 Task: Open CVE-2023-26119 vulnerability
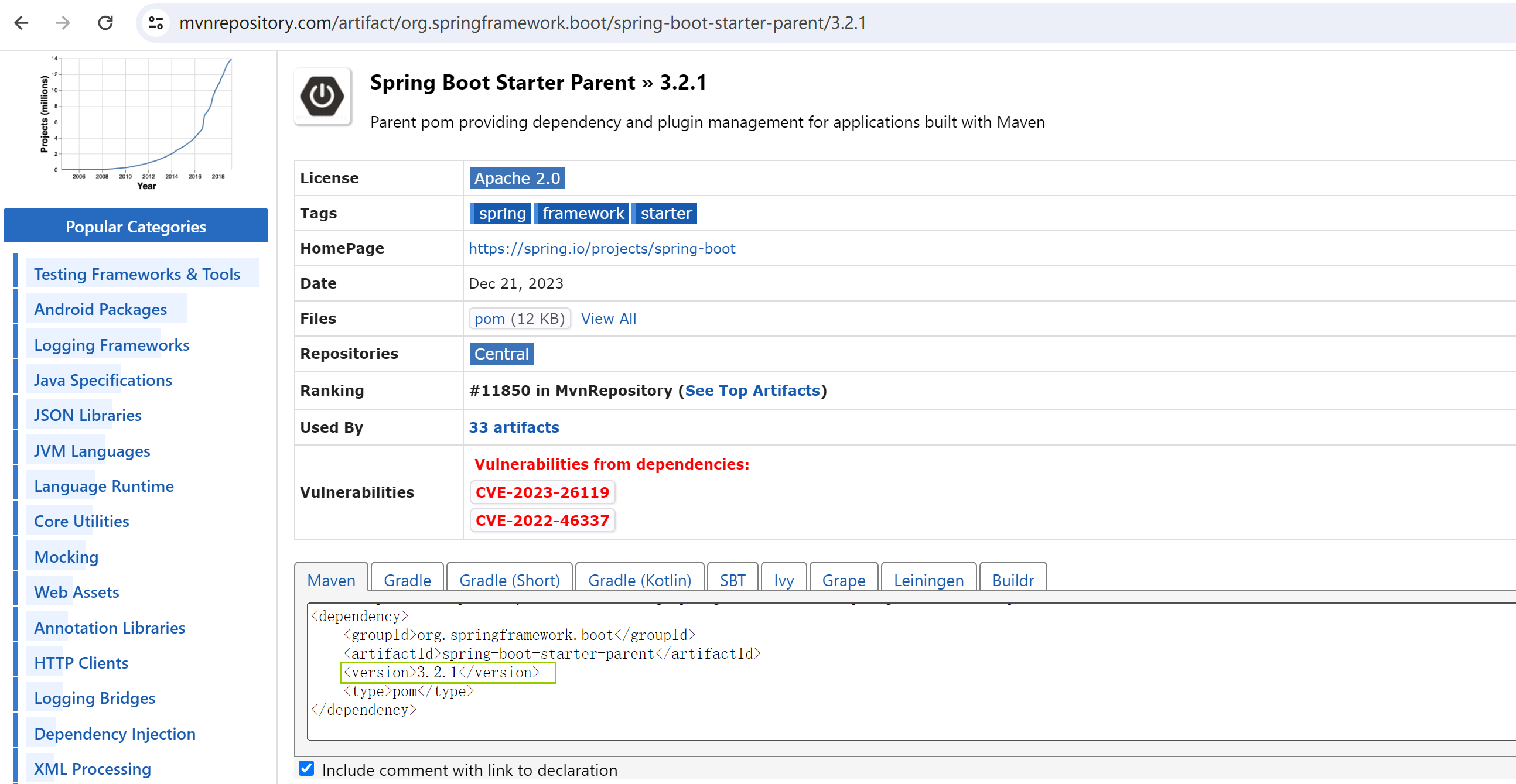tap(542, 492)
